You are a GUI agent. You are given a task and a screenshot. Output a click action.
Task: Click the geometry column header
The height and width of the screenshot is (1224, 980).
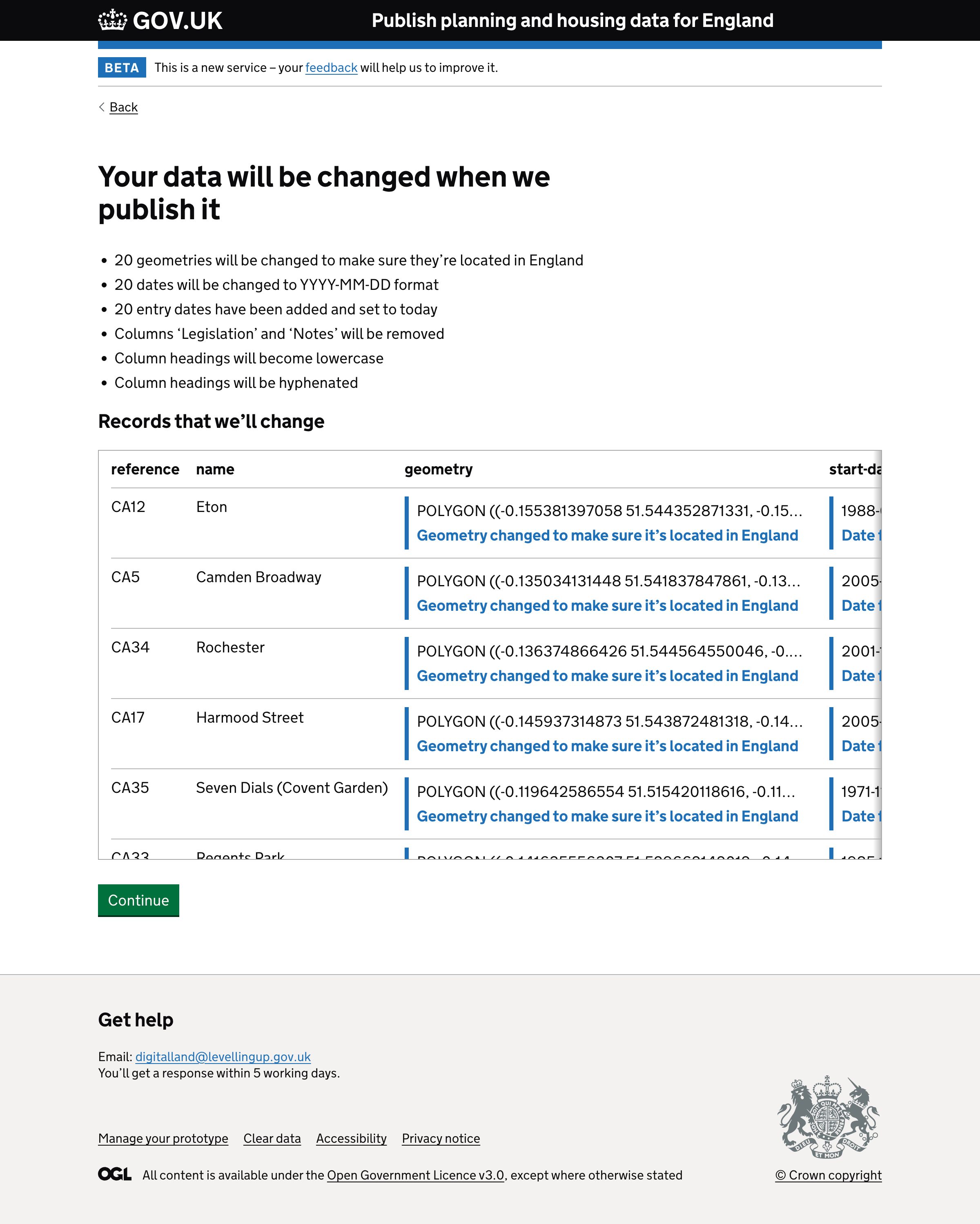tap(438, 470)
